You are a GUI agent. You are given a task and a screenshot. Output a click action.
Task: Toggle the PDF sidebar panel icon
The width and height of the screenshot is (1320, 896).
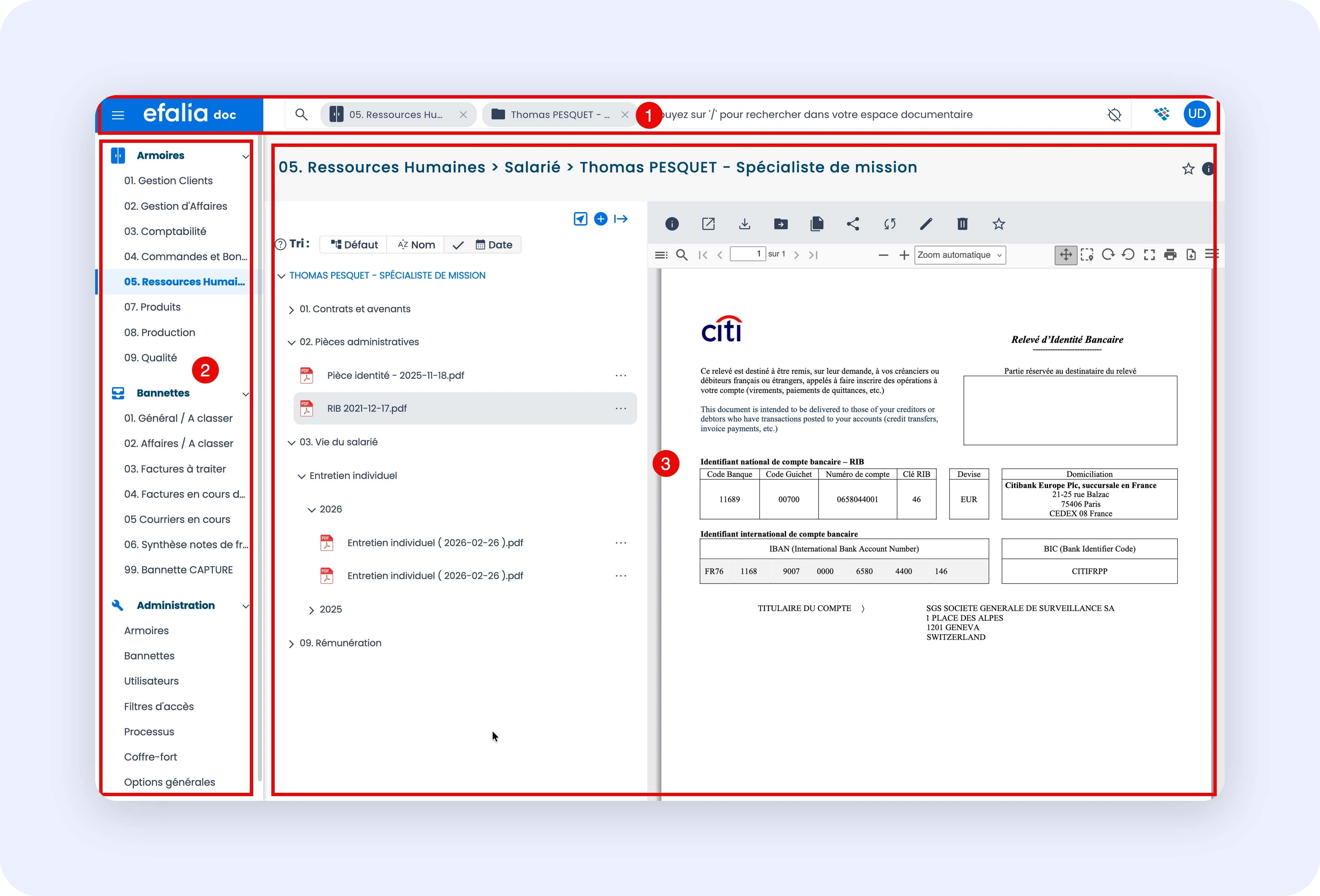pyautogui.click(x=661, y=256)
